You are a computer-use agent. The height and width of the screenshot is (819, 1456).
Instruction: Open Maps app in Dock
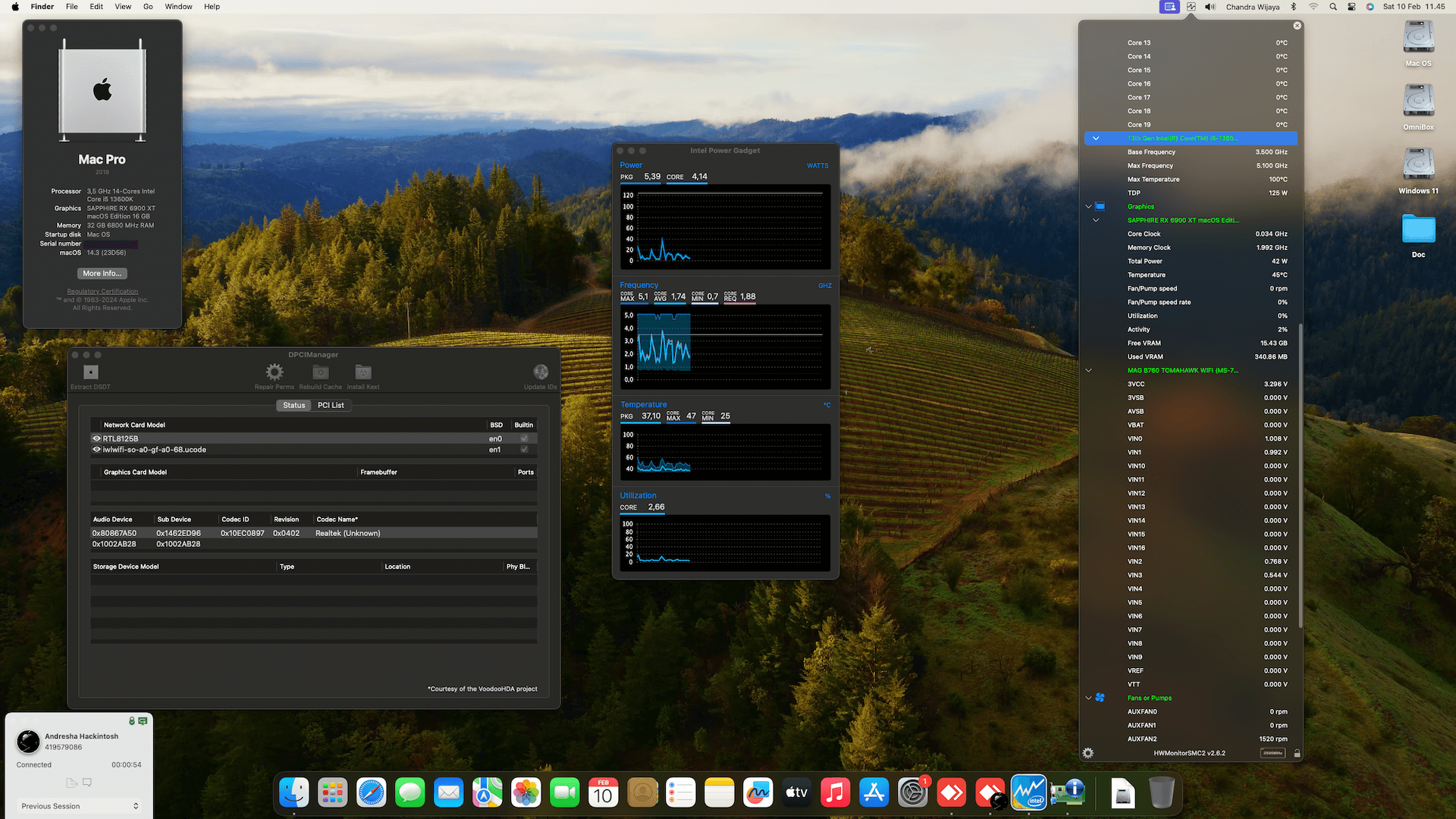pos(488,793)
